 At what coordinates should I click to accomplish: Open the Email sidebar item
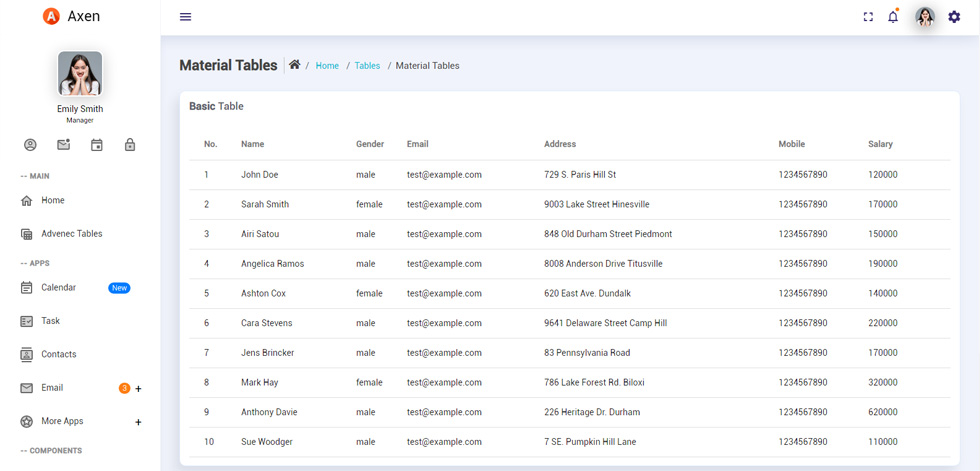pos(52,388)
